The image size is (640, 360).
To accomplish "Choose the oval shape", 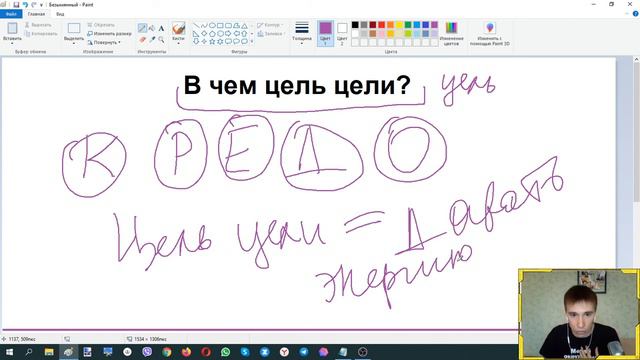I will [x=212, y=26].
